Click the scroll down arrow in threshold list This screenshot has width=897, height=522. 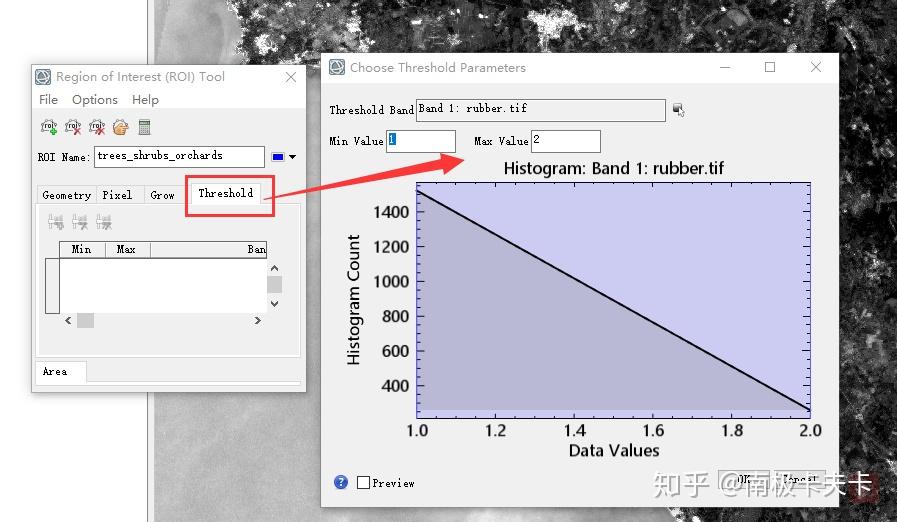click(275, 304)
